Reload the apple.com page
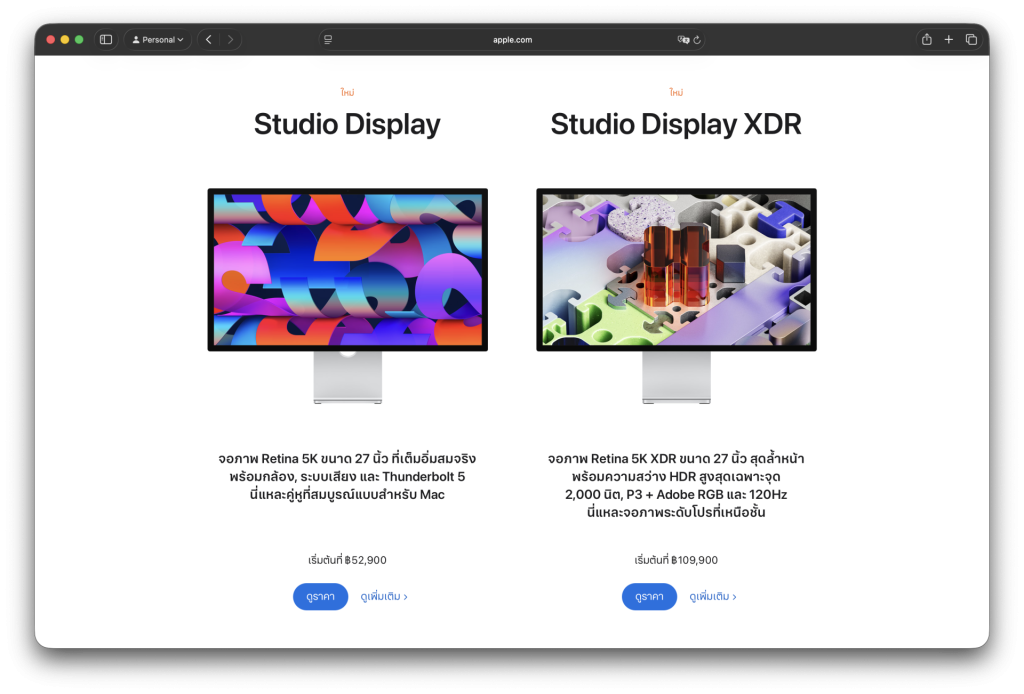The image size is (1024, 694). pos(697,40)
